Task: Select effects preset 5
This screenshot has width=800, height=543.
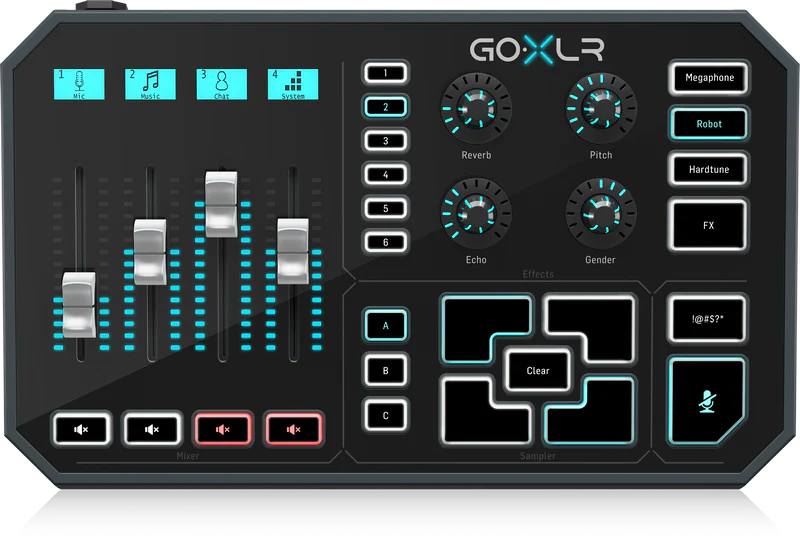Action: pos(386,208)
